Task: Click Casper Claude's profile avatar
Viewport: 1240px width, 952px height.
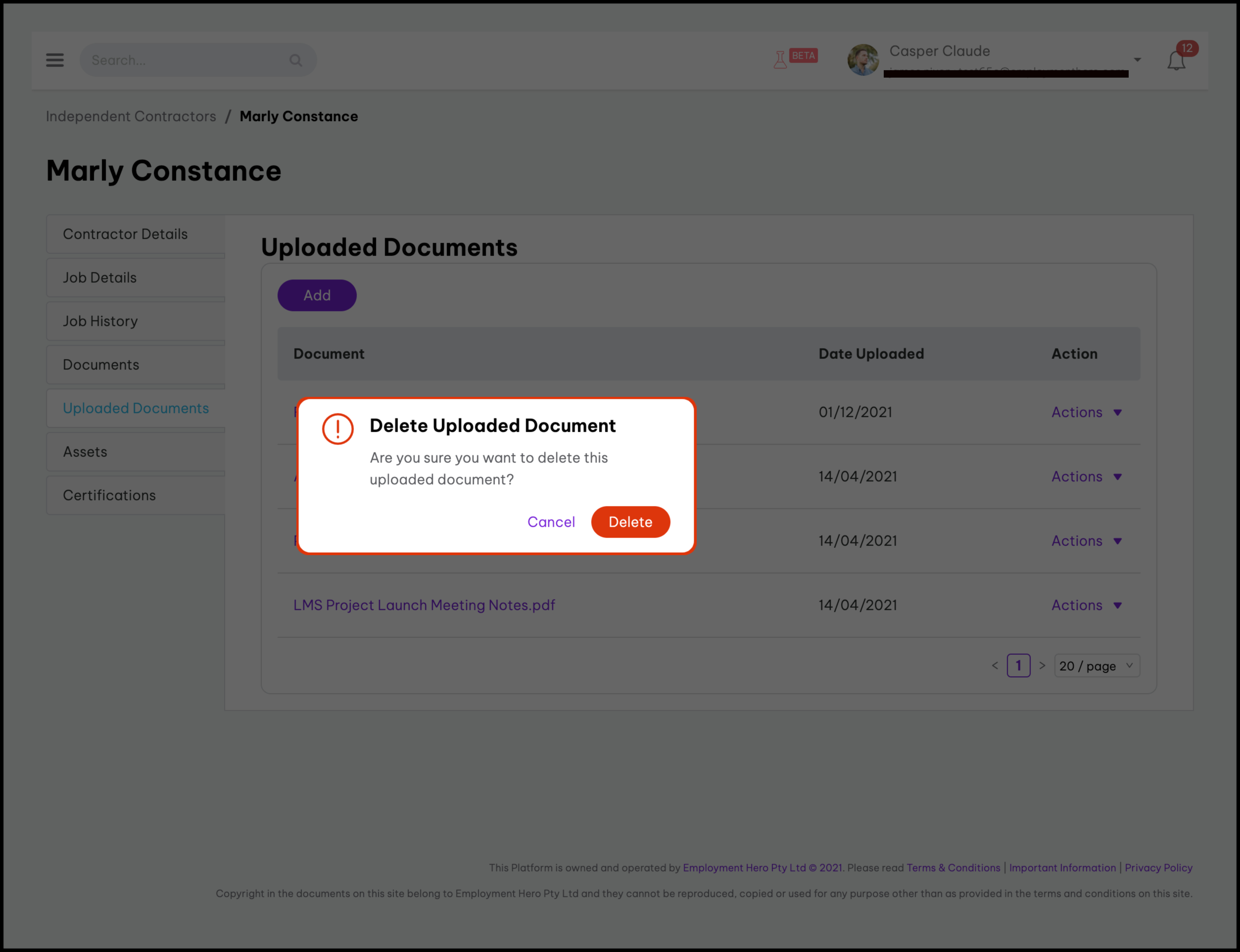Action: pyautogui.click(x=862, y=59)
